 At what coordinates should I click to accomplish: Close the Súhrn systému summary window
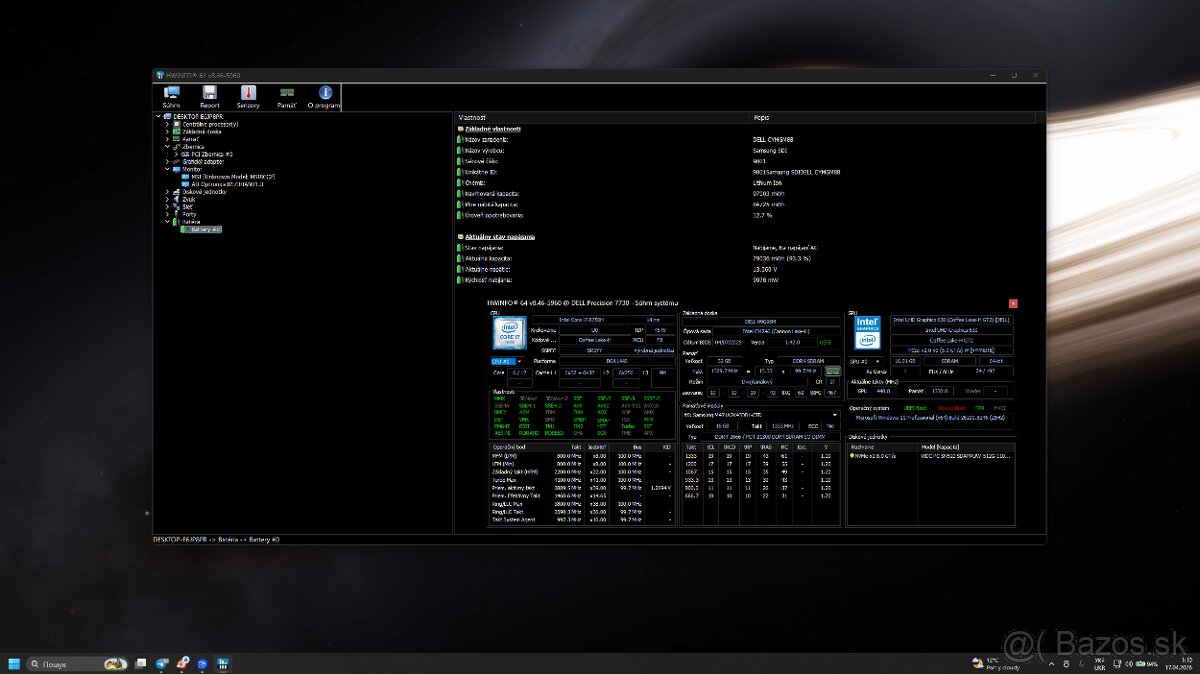click(x=1011, y=303)
